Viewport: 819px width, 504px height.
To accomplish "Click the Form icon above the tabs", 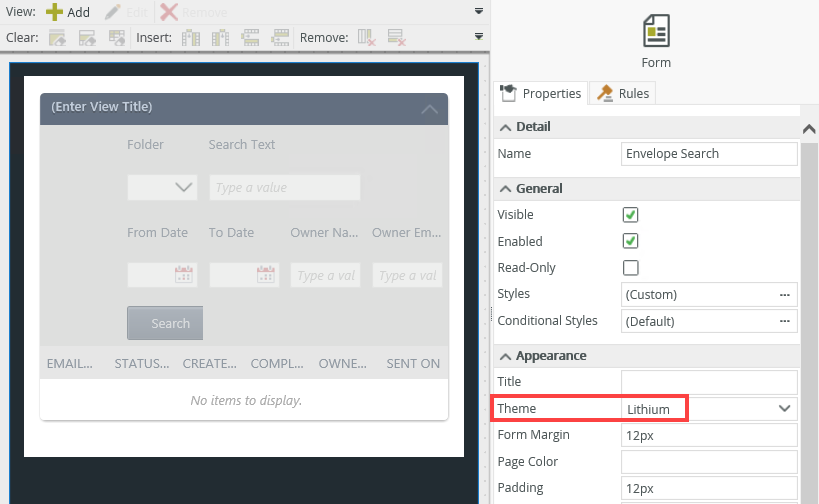I will point(656,31).
